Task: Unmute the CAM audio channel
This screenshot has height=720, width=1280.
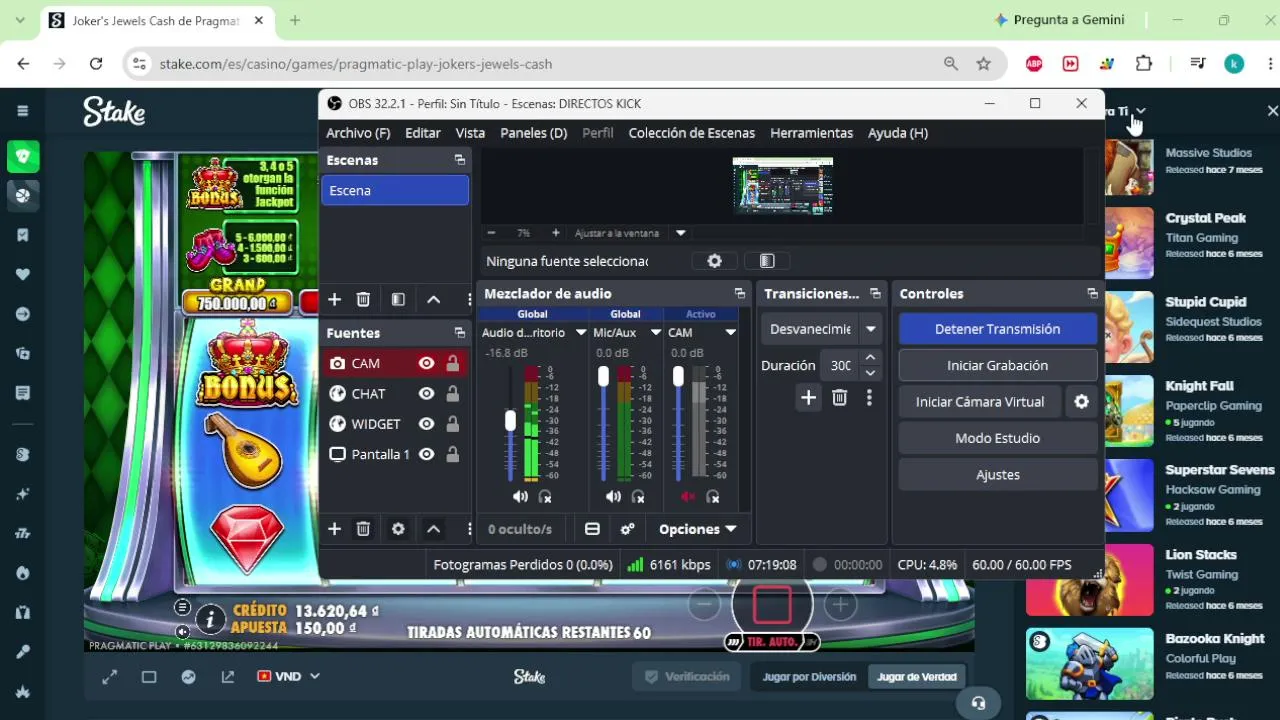Action: tap(687, 496)
